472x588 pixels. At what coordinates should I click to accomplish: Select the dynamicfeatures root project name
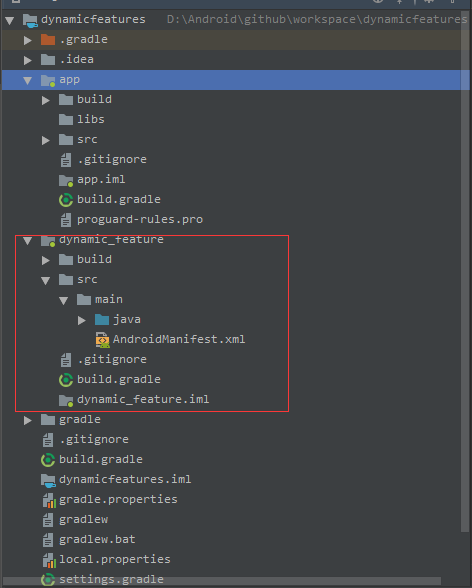pos(93,20)
